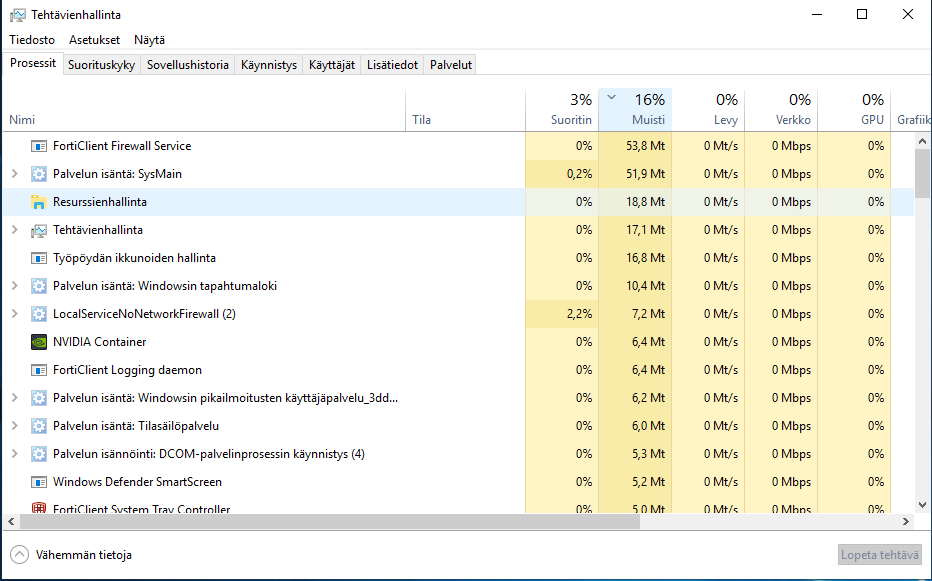932x581 pixels.
Task: Click the 51,9 Mt memory value
Action: pyautogui.click(x=646, y=174)
